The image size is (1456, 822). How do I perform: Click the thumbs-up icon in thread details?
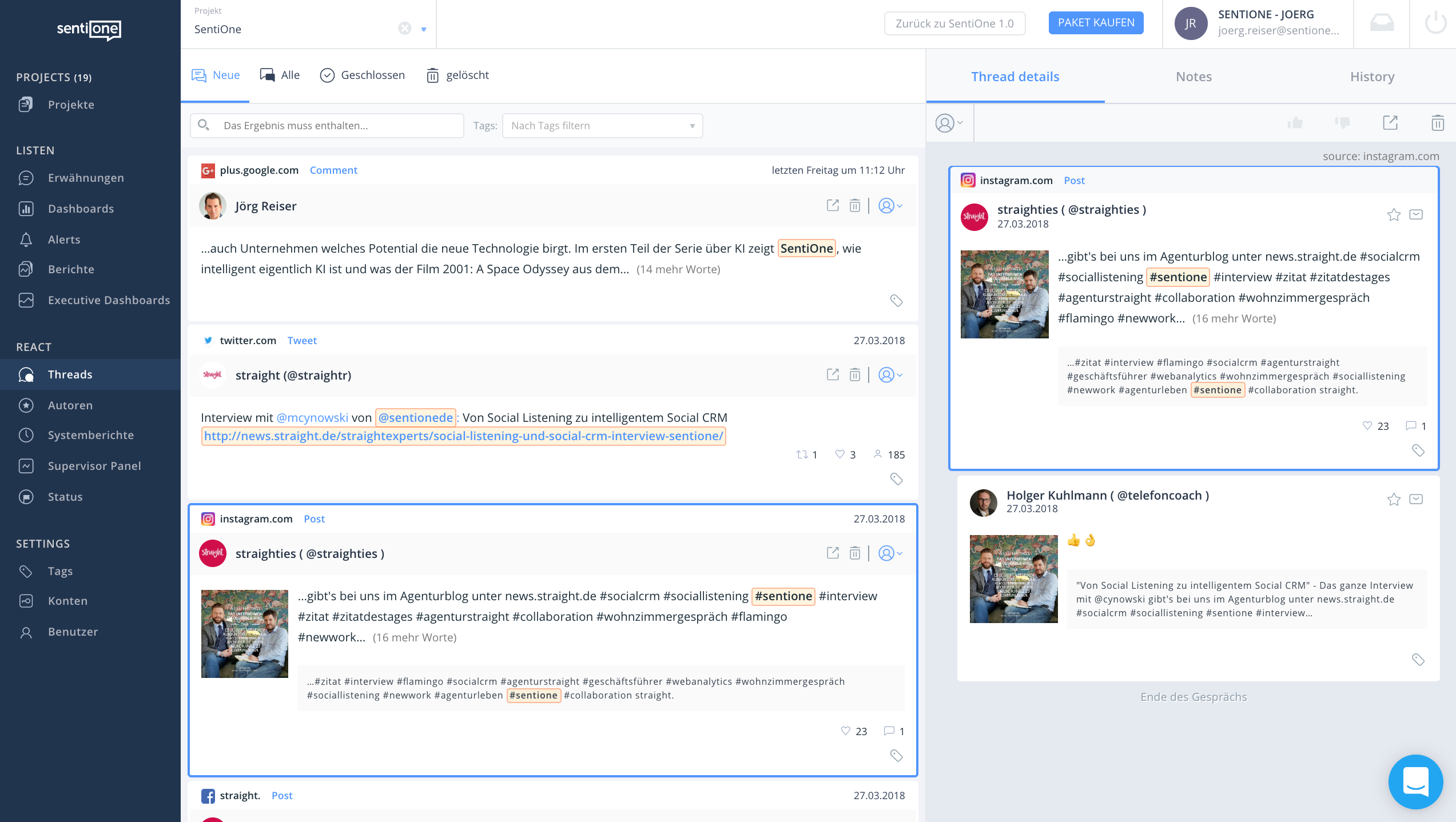pos(1295,123)
